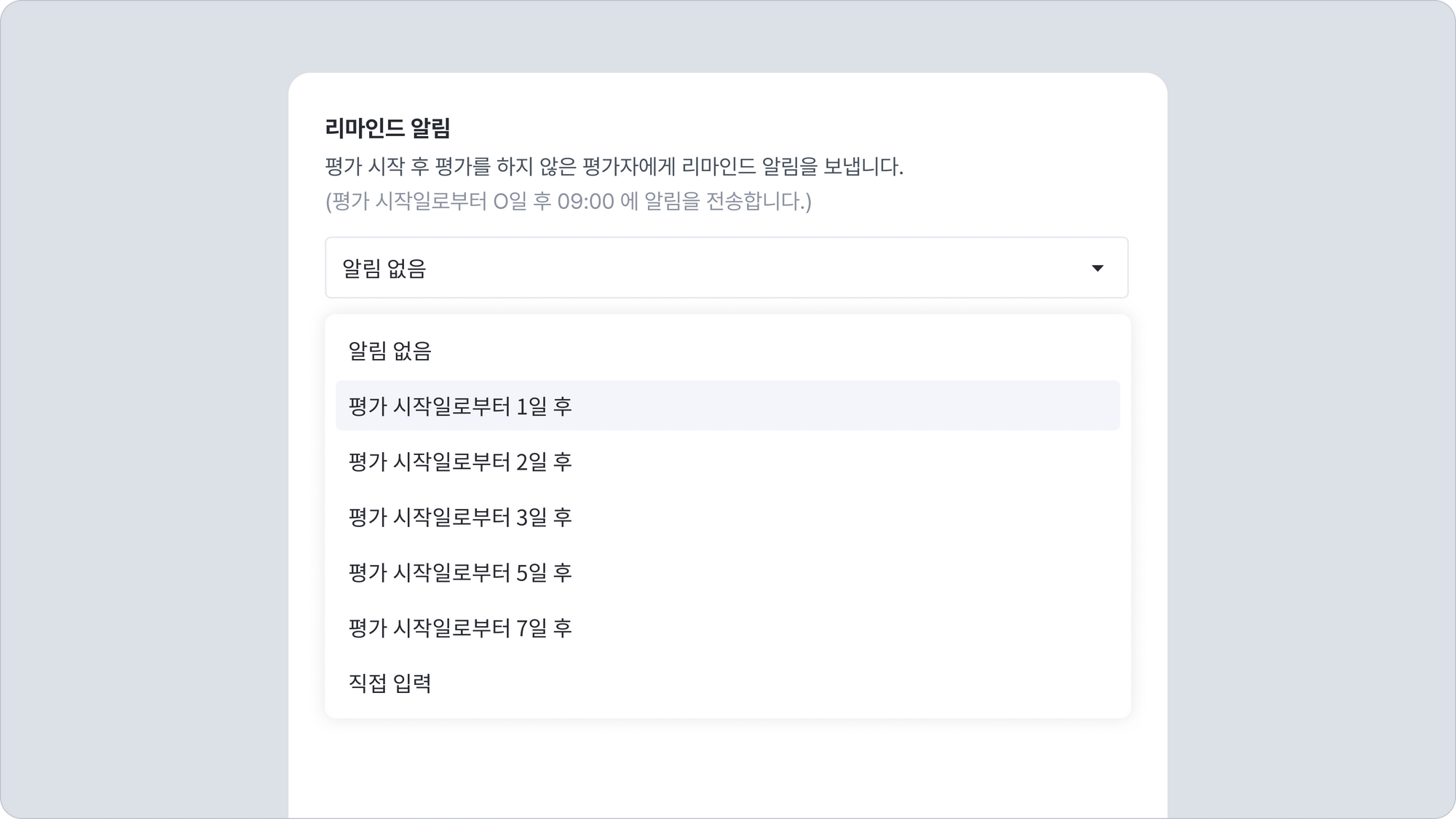Click the 09:00 time in the gray hint
The height and width of the screenshot is (819, 1456).
[585, 201]
